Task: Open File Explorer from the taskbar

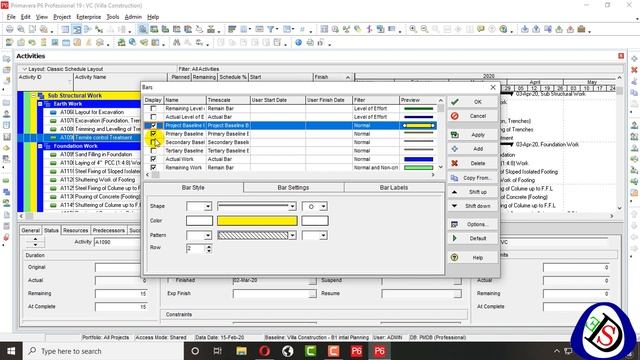Action: [241, 351]
